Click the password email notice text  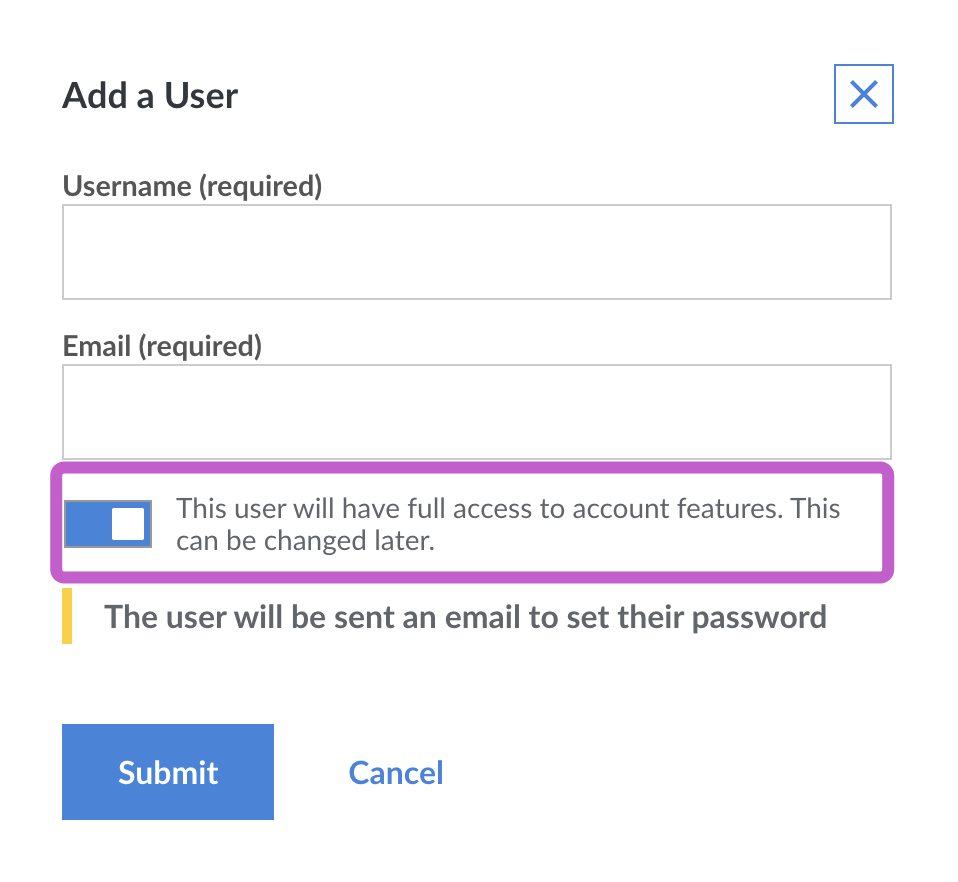(x=465, y=616)
